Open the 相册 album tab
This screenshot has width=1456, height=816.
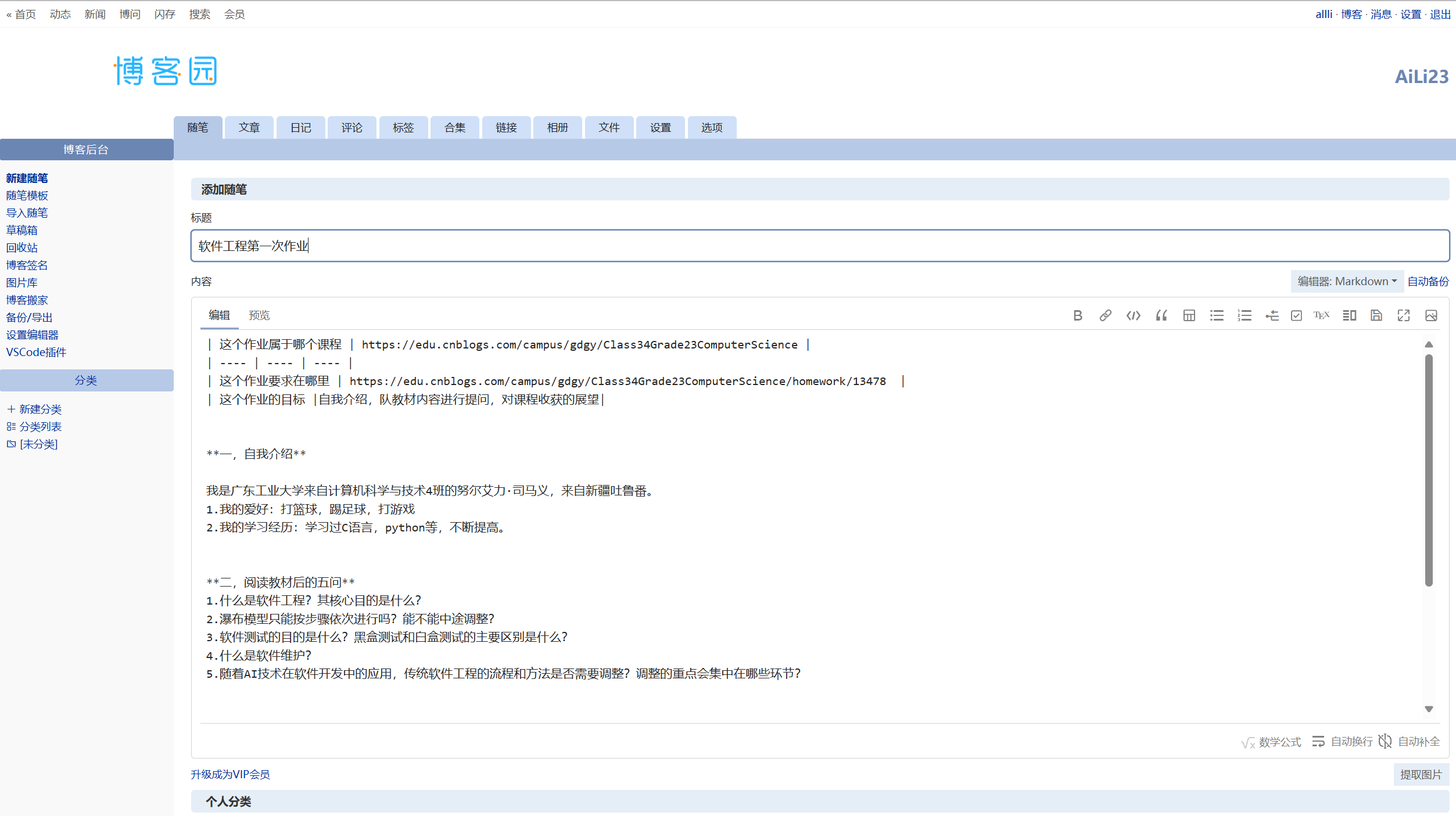click(x=557, y=128)
